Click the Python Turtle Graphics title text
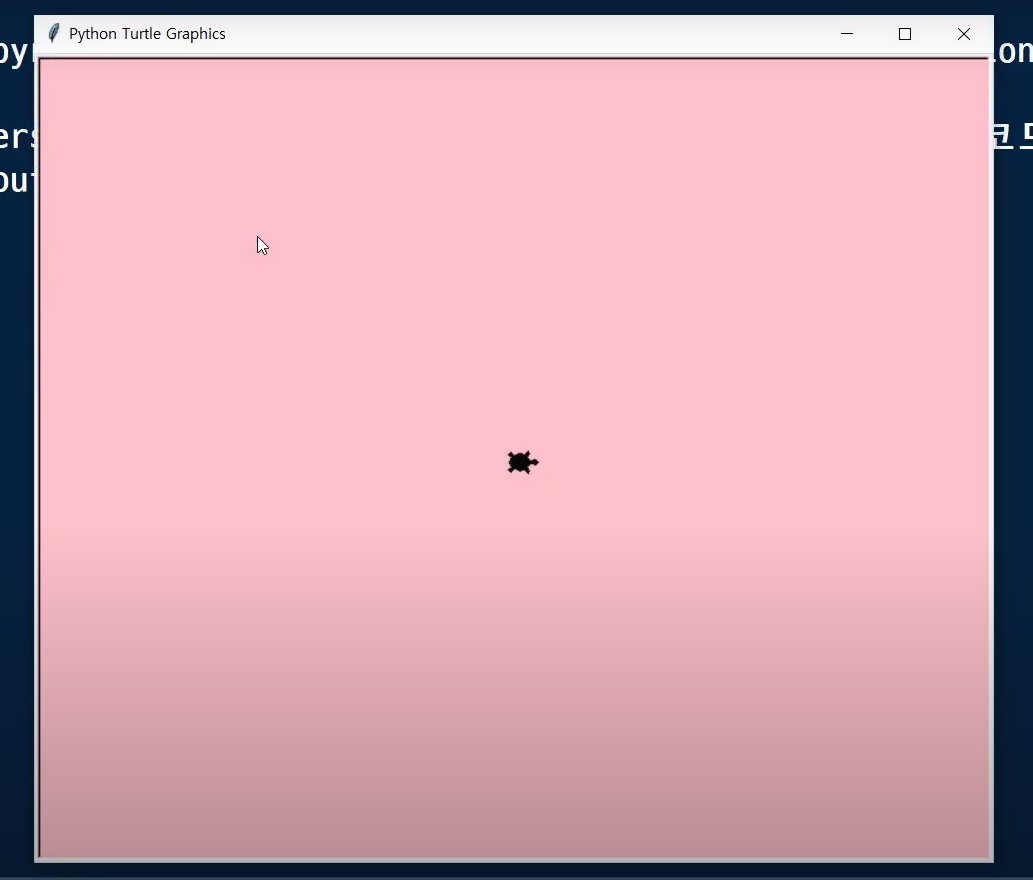The width and height of the screenshot is (1033, 880). coord(147,34)
